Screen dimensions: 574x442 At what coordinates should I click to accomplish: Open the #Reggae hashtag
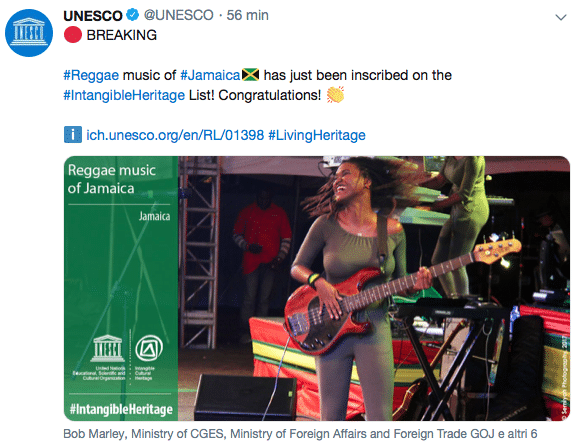(x=91, y=75)
